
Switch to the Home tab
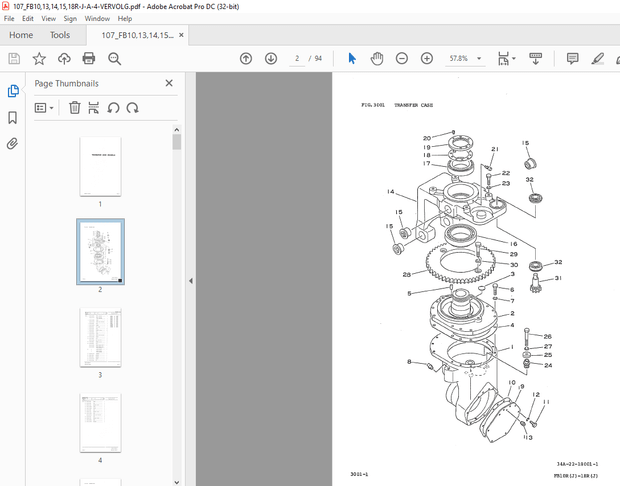point(21,35)
